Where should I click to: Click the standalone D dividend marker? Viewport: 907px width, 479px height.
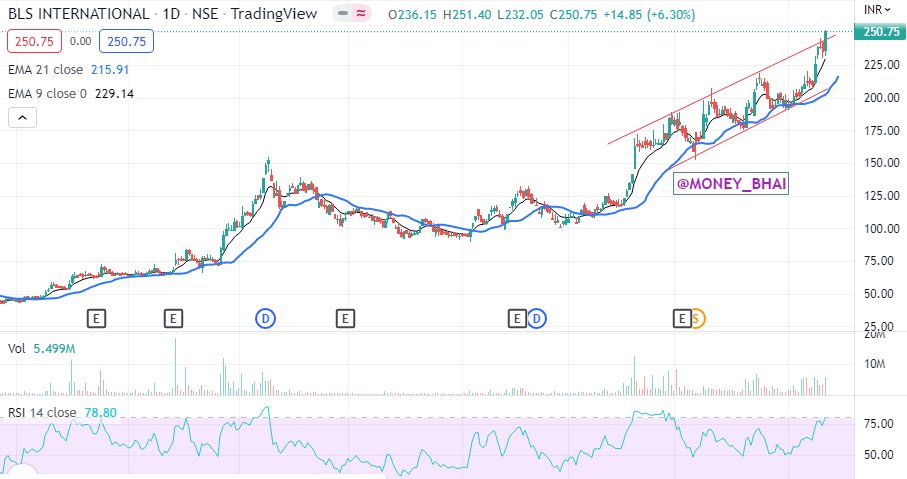coord(266,318)
